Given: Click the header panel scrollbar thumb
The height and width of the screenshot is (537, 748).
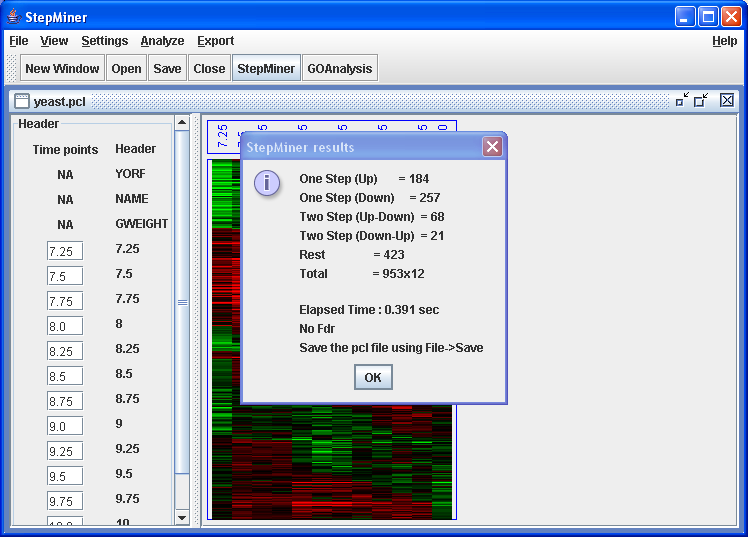Looking at the screenshot, I should tap(182, 302).
